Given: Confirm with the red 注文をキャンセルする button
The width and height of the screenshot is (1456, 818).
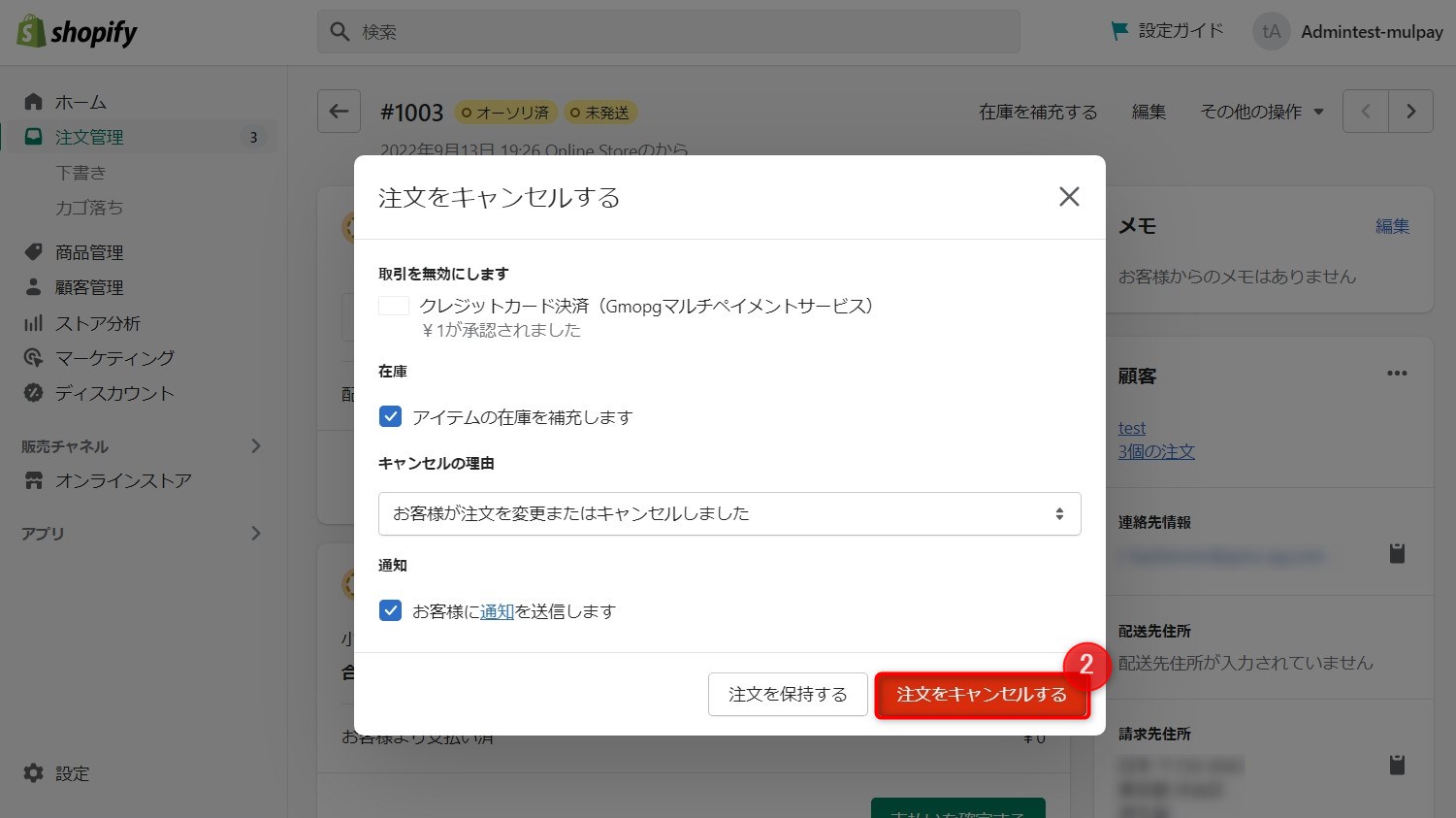Looking at the screenshot, I should tap(983, 694).
